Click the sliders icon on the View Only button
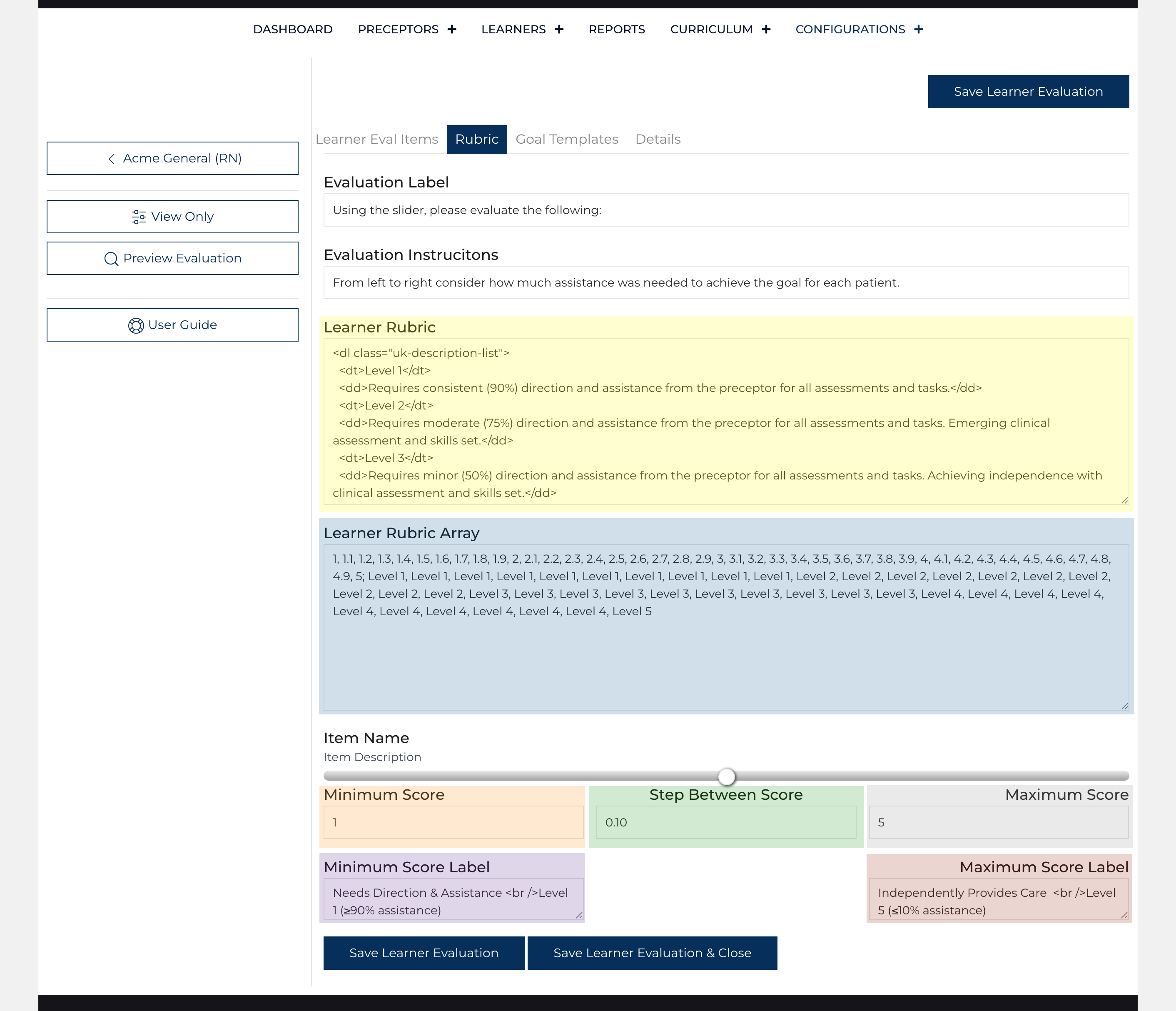1176x1011 pixels. [139, 217]
